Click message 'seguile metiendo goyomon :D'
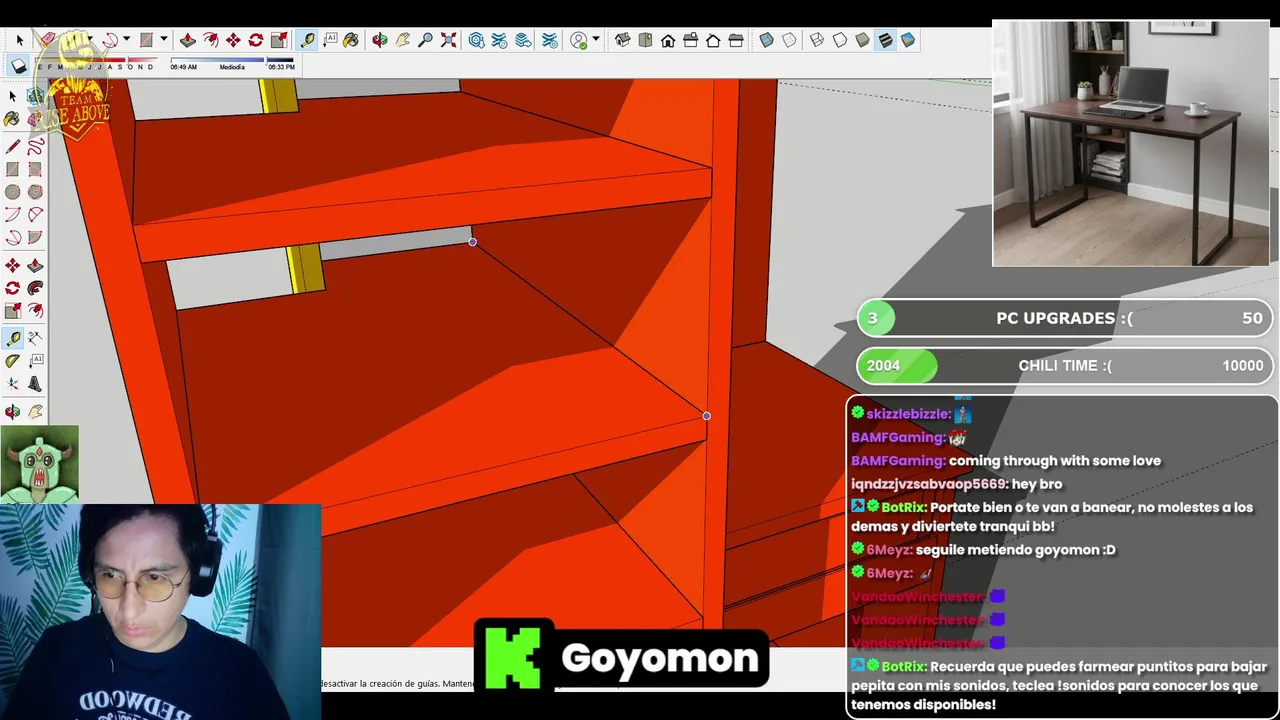Viewport: 1280px width, 720px height. point(1015,550)
